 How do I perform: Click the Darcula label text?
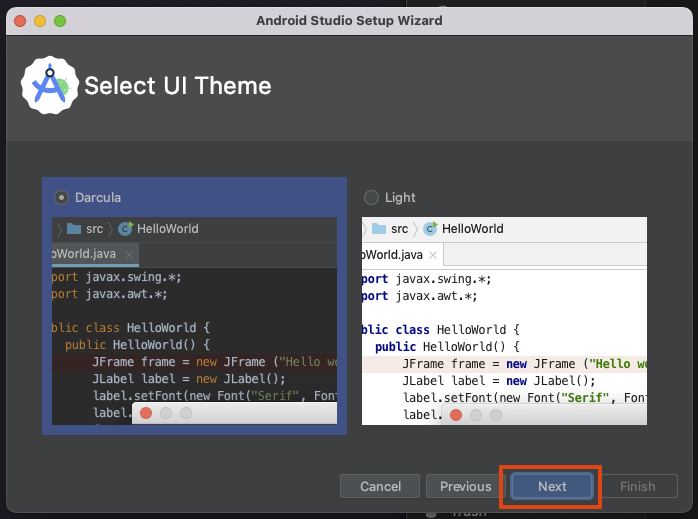pyautogui.click(x=98, y=197)
